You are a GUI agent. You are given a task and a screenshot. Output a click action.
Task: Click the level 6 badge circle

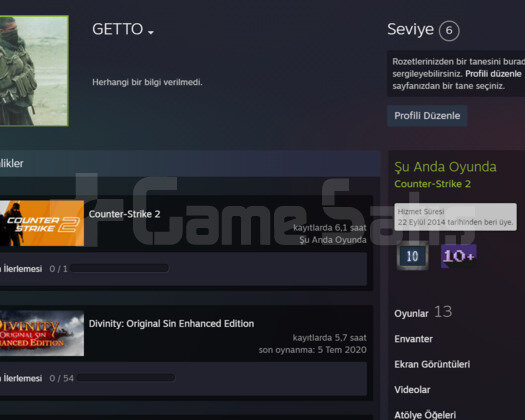point(449,31)
